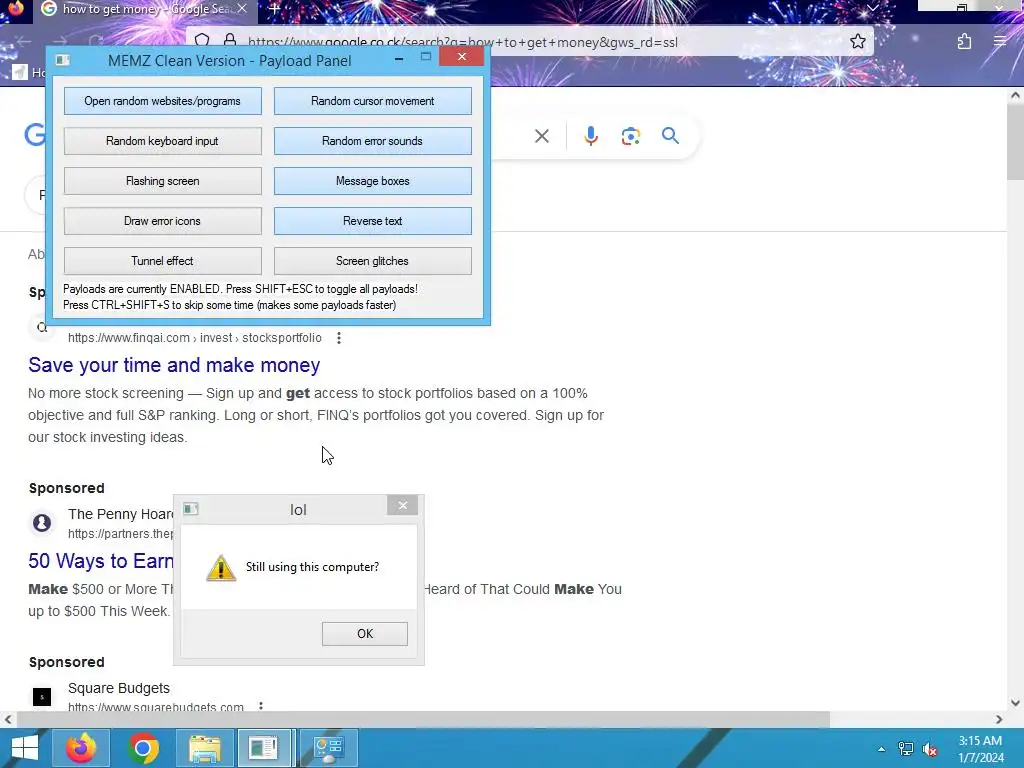
Task: Click the shield tracking protection icon
Action: pos(202,40)
